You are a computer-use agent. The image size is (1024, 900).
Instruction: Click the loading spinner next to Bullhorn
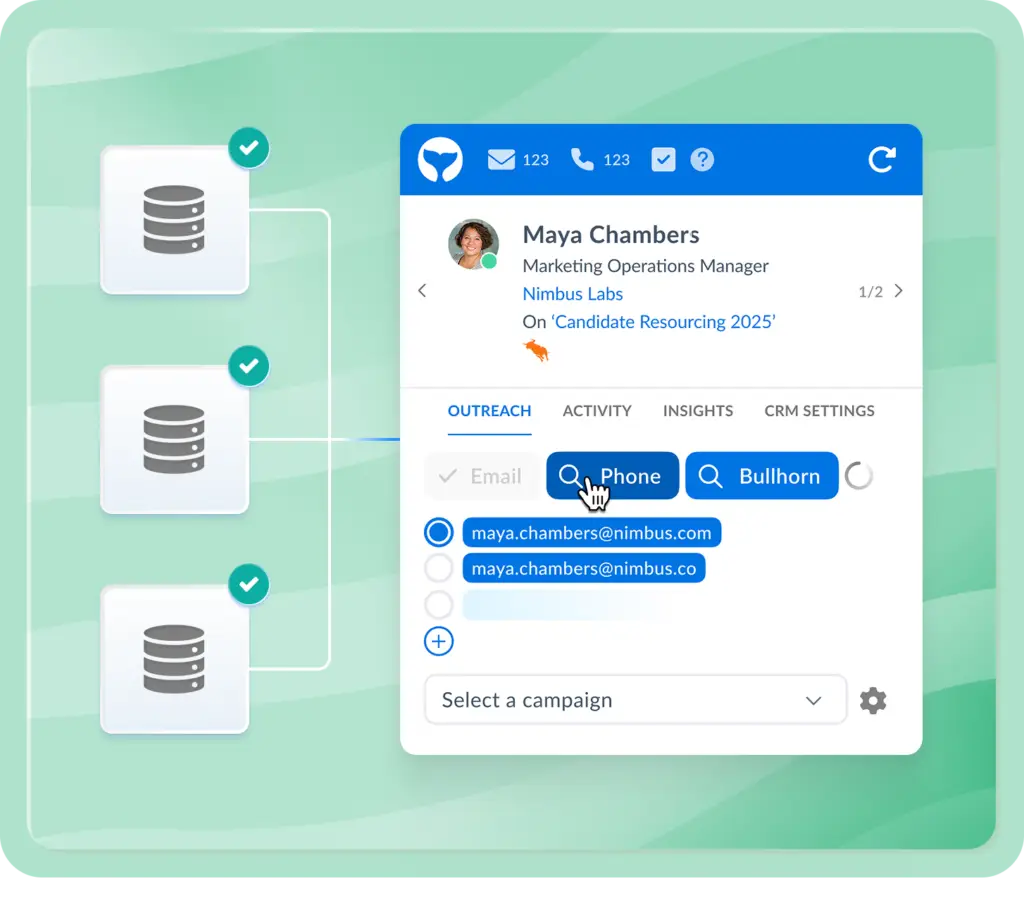click(x=858, y=475)
